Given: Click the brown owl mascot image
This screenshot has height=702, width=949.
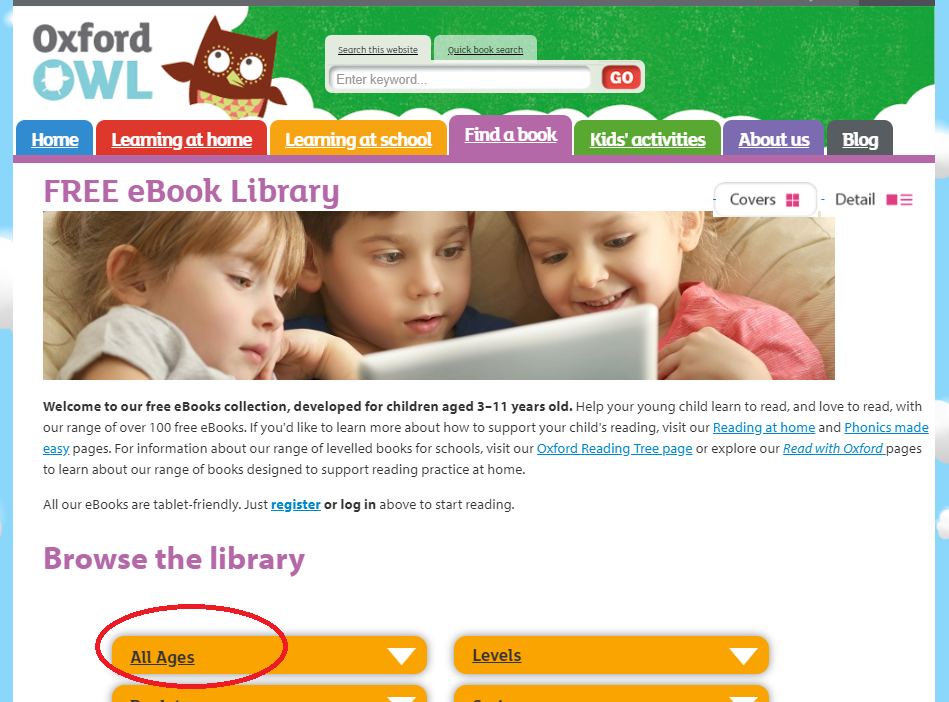Looking at the screenshot, I should 225,68.
